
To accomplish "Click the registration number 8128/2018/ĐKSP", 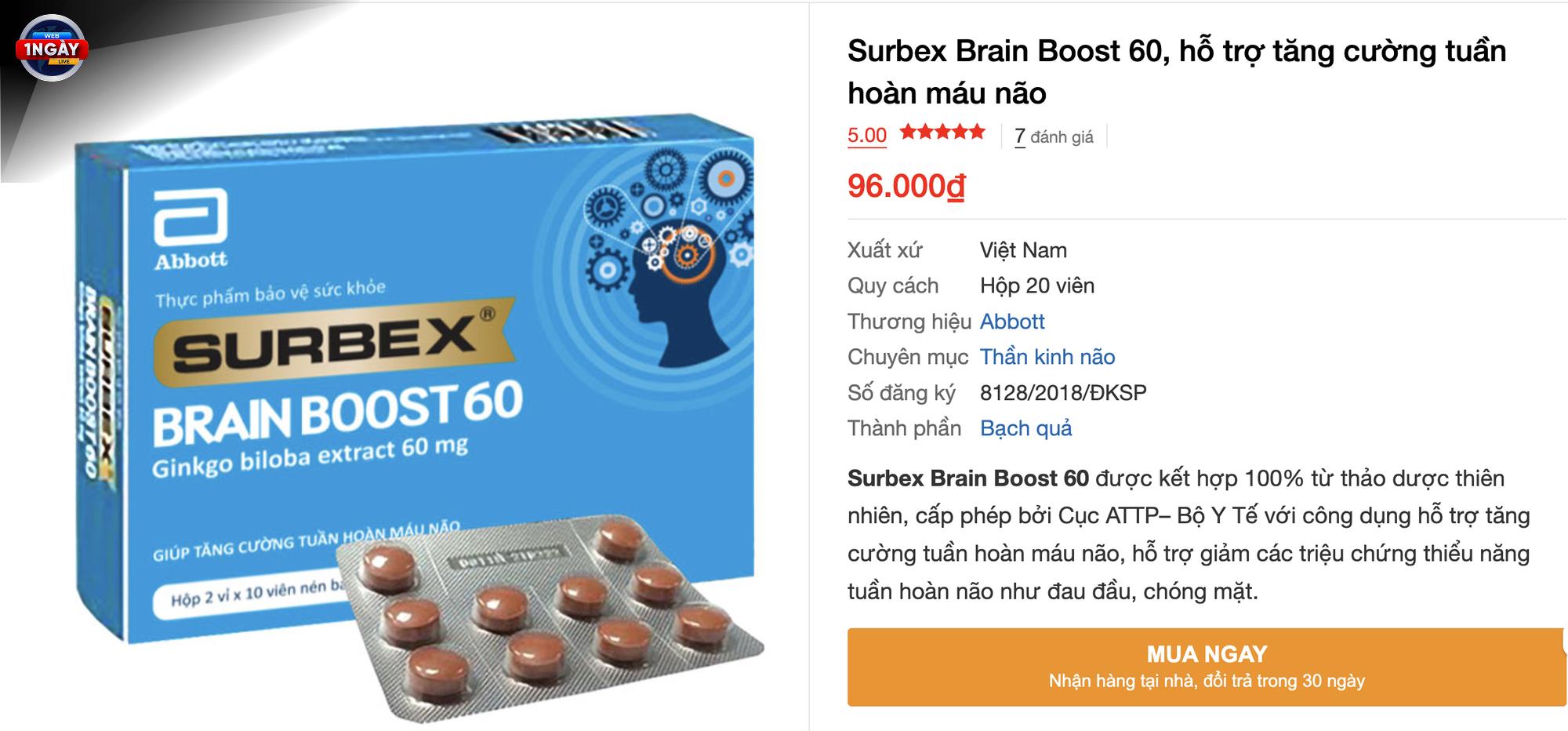I will click(x=1063, y=393).
